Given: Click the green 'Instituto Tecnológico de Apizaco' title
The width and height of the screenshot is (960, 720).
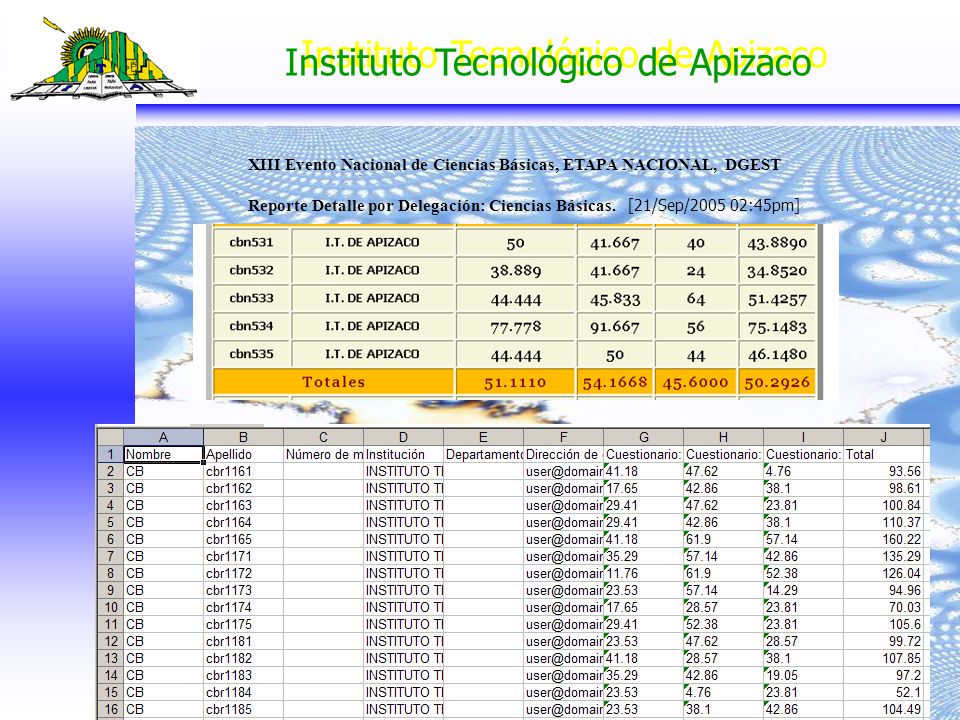Looking at the screenshot, I should pos(548,63).
